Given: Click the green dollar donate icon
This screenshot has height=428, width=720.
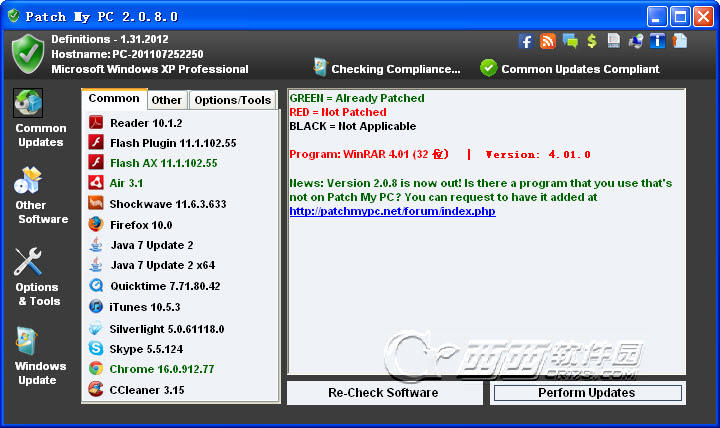Looking at the screenshot, I should [592, 41].
